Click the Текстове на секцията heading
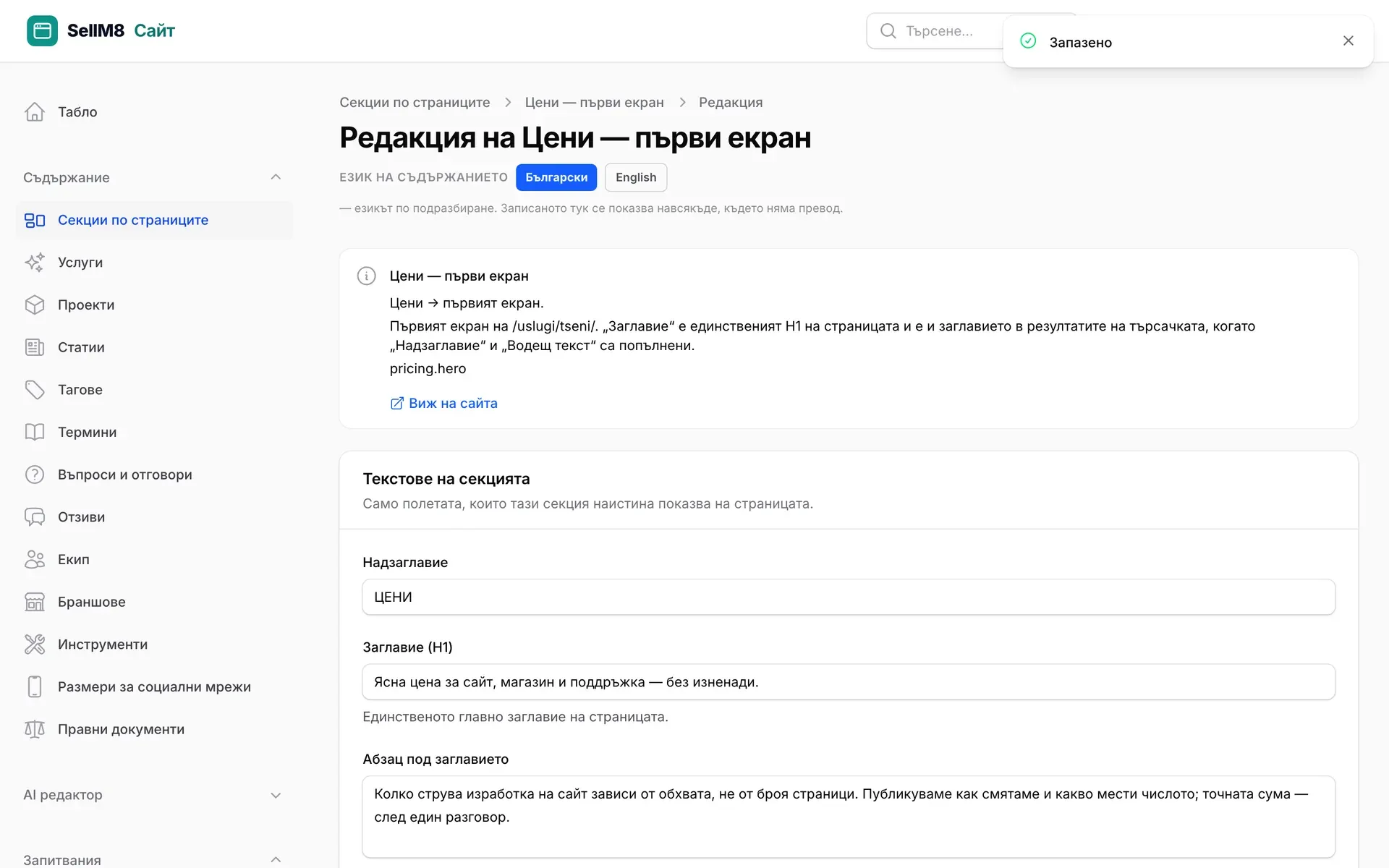 446,479
